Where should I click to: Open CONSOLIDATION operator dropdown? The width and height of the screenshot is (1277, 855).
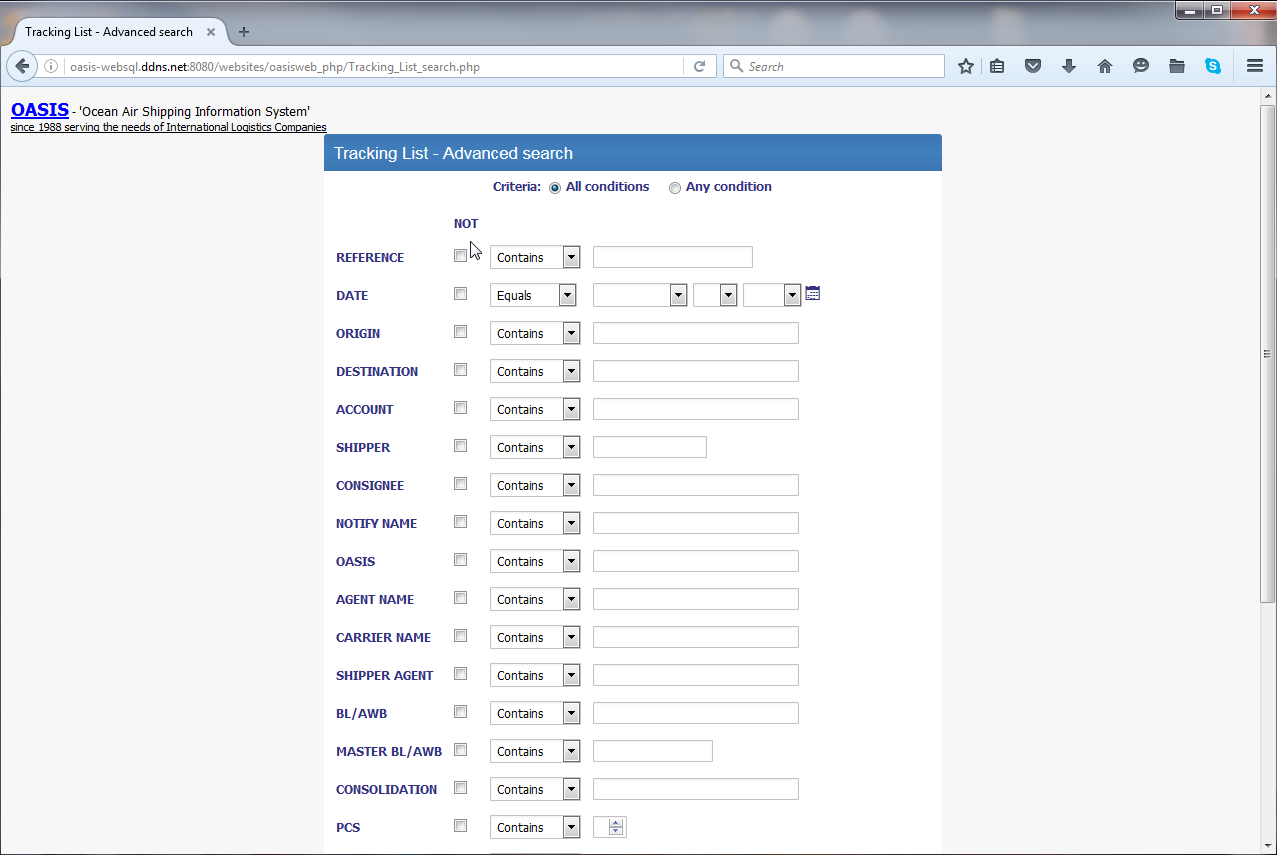pos(535,789)
